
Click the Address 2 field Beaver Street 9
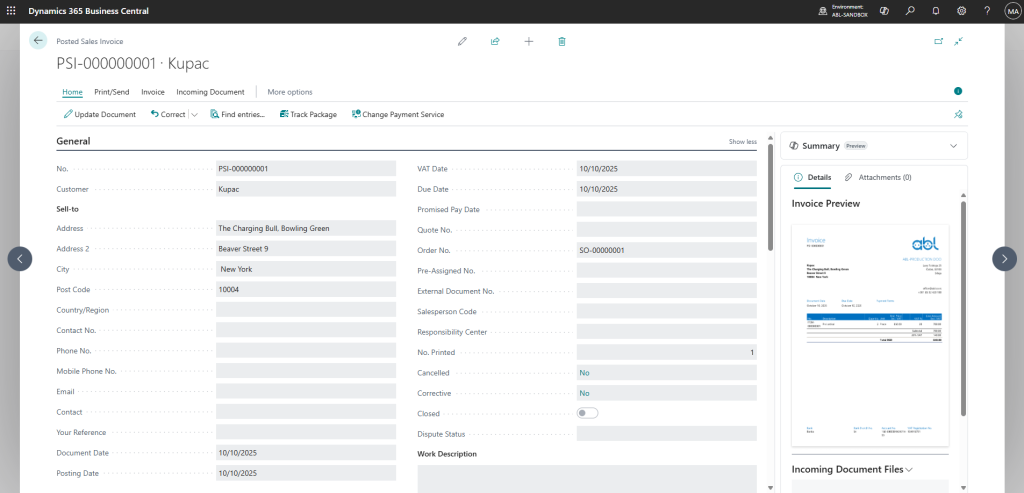306,249
